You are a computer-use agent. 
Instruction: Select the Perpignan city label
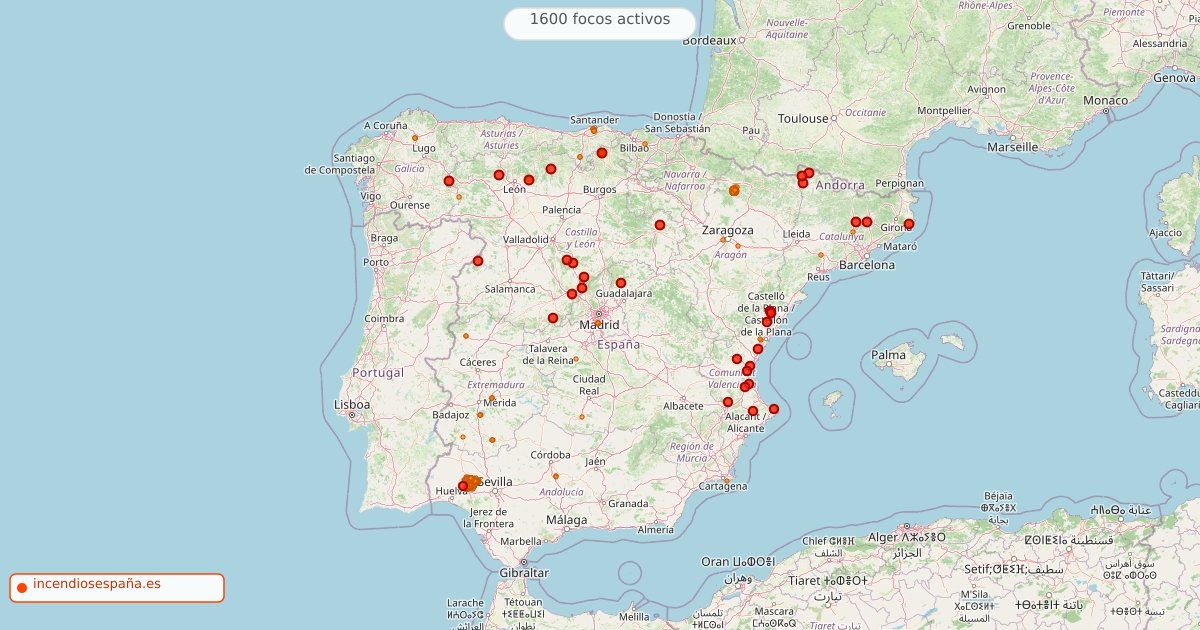coord(899,184)
